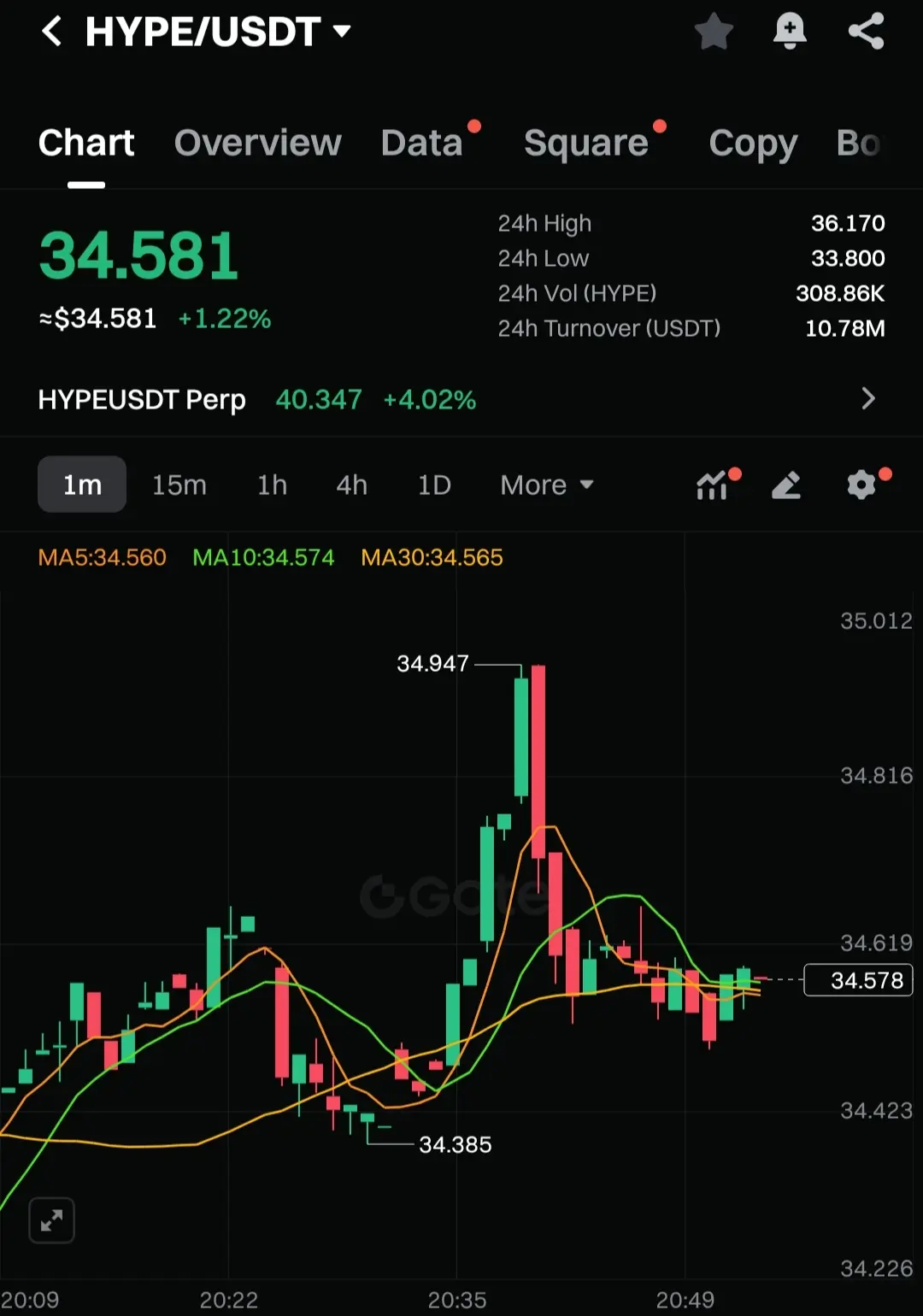Tap the MA30:34.565 indicator label

point(432,558)
